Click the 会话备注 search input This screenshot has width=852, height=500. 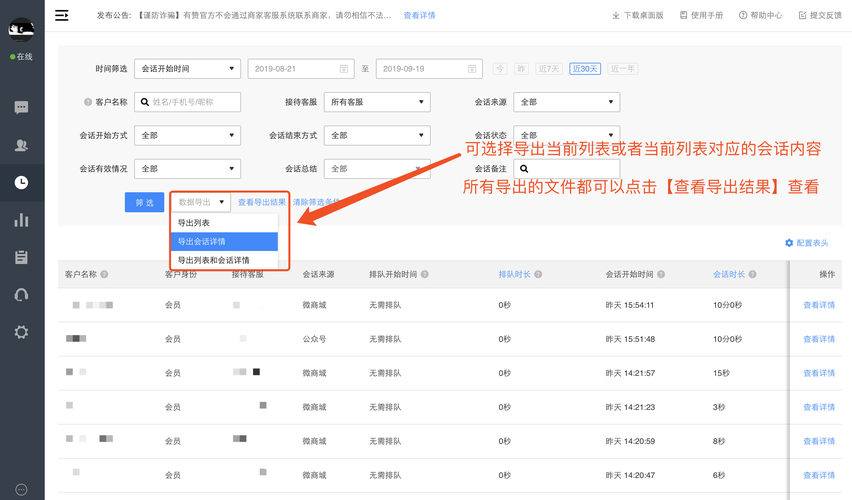coord(567,169)
